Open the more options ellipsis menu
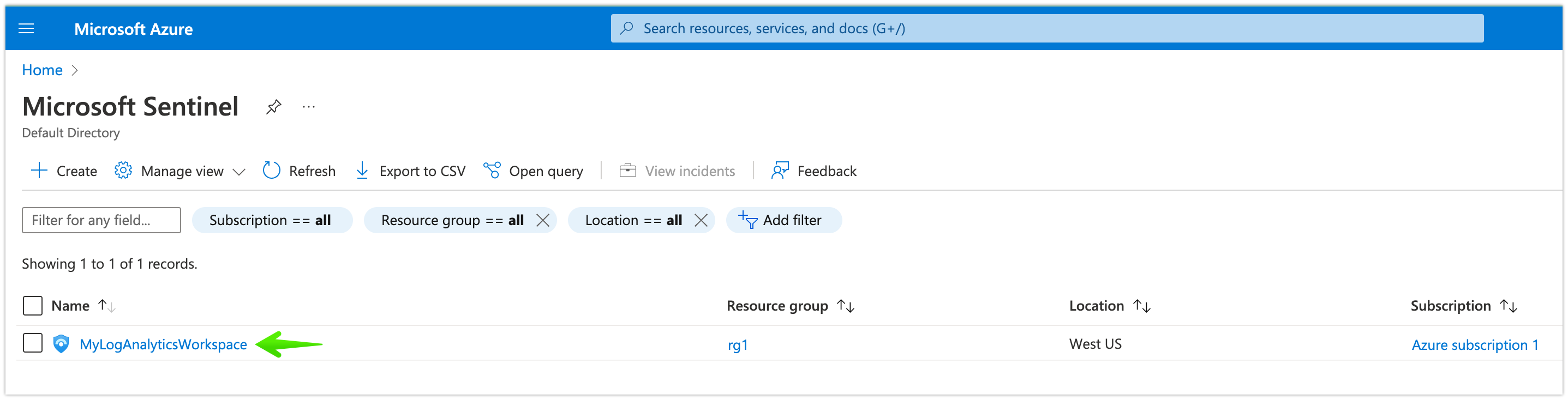 point(309,107)
